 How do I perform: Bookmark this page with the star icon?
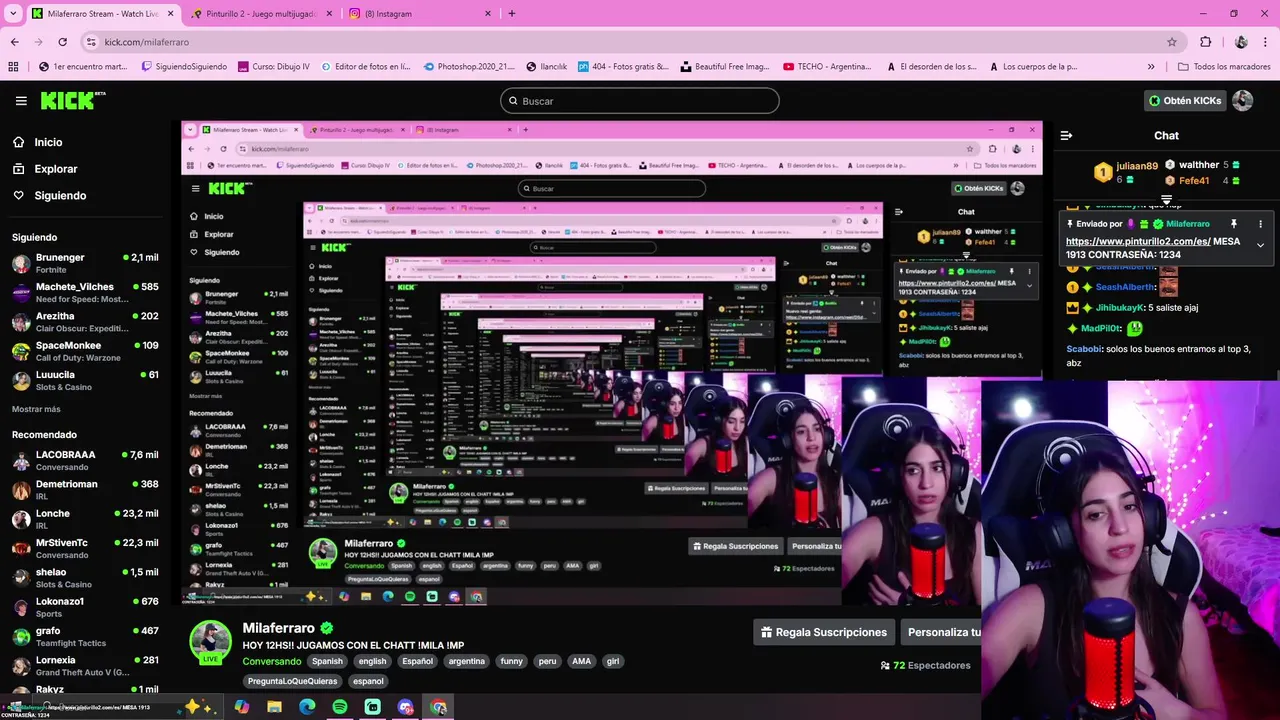coord(1172,42)
